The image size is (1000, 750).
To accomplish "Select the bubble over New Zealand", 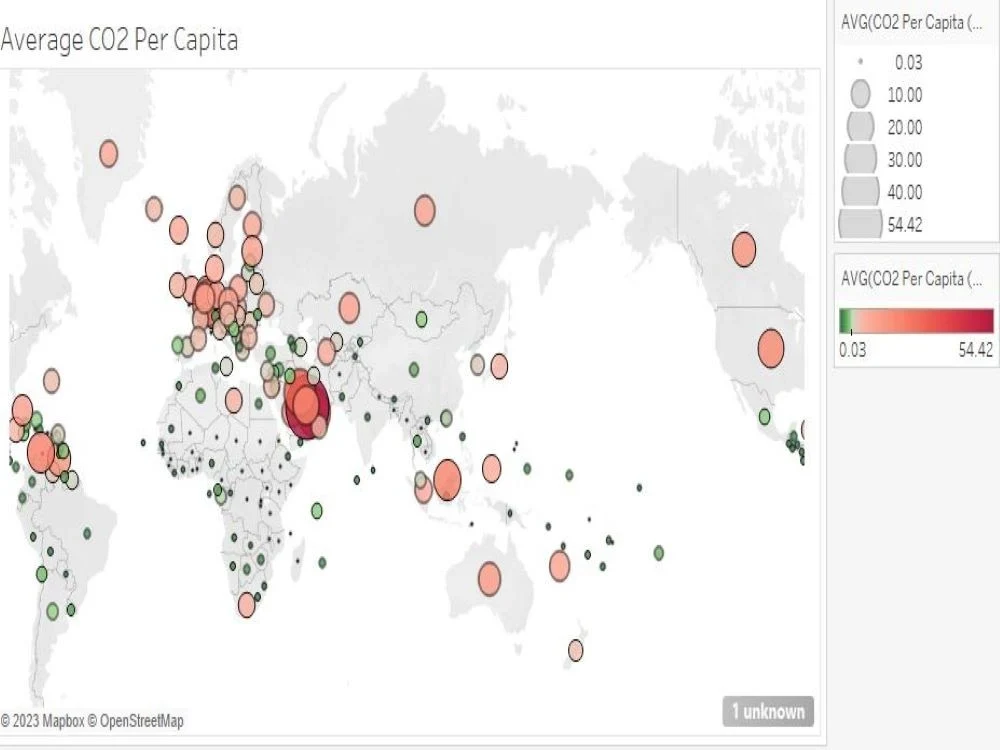I will 575,651.
